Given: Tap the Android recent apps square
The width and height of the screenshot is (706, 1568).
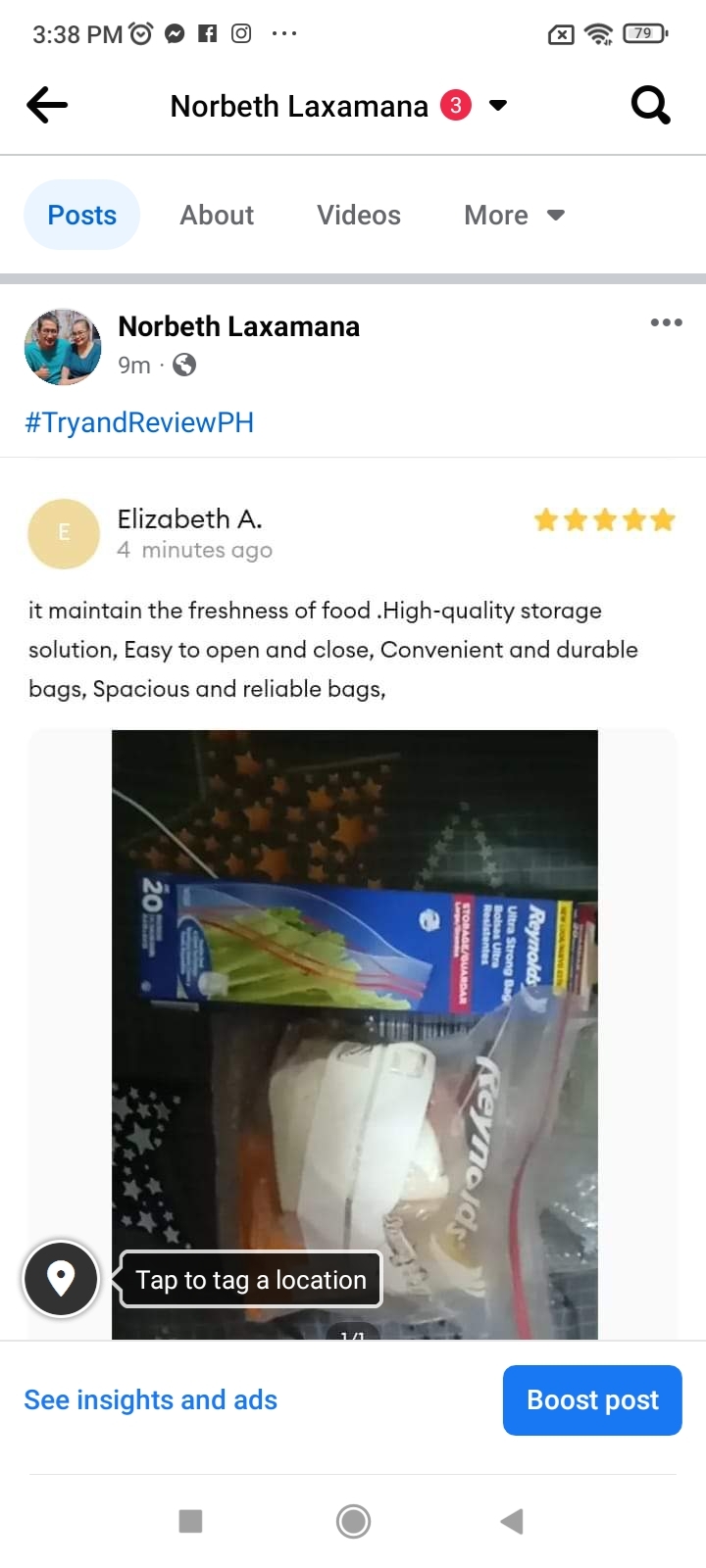Looking at the screenshot, I should click(x=190, y=1521).
